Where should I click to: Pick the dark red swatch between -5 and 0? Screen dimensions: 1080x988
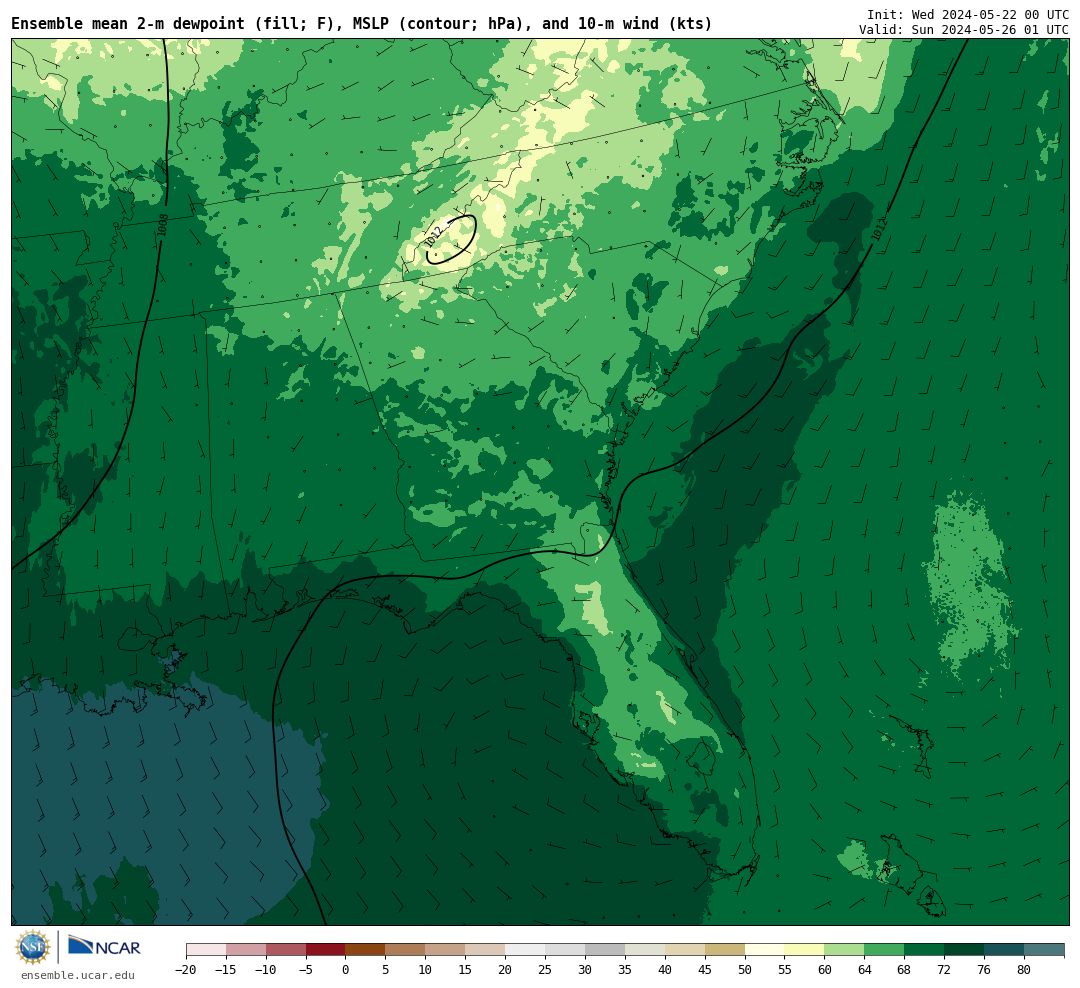325,950
